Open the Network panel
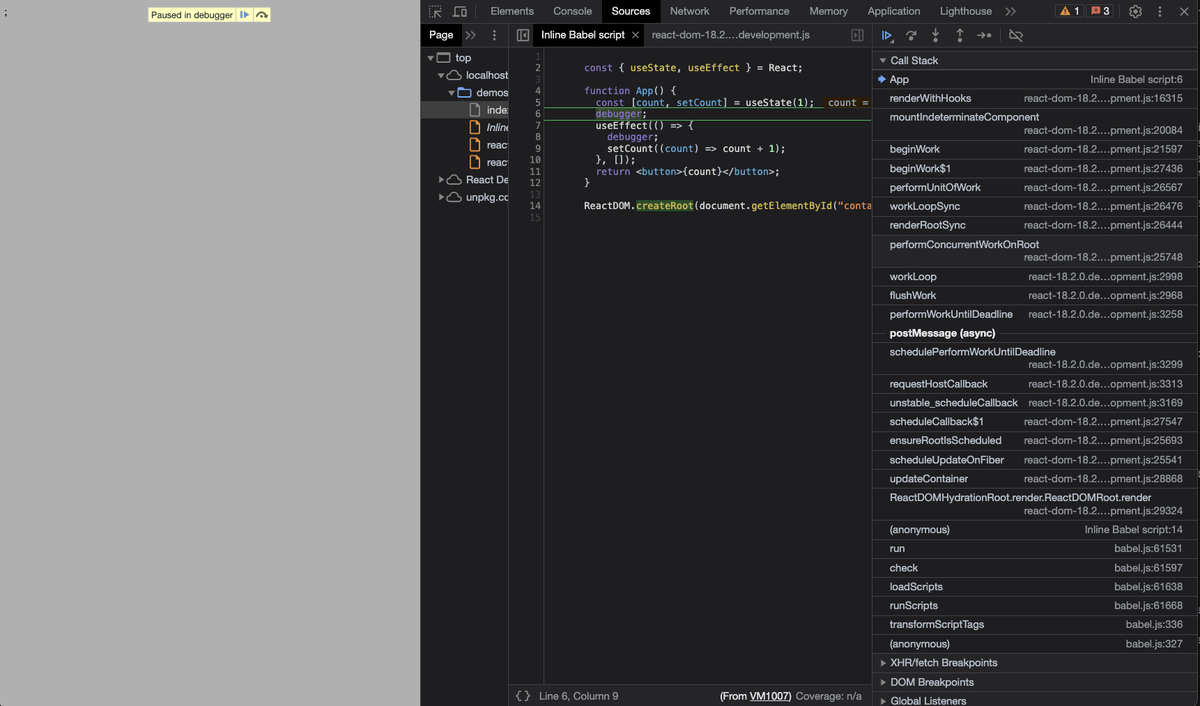 click(x=689, y=11)
